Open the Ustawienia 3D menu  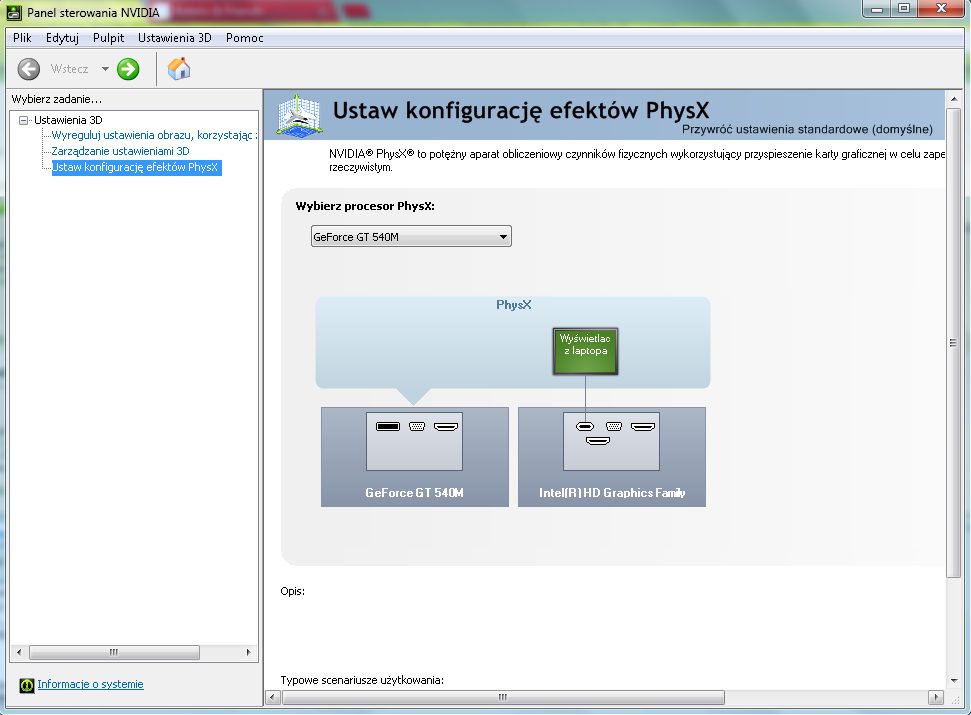pyautogui.click(x=175, y=38)
